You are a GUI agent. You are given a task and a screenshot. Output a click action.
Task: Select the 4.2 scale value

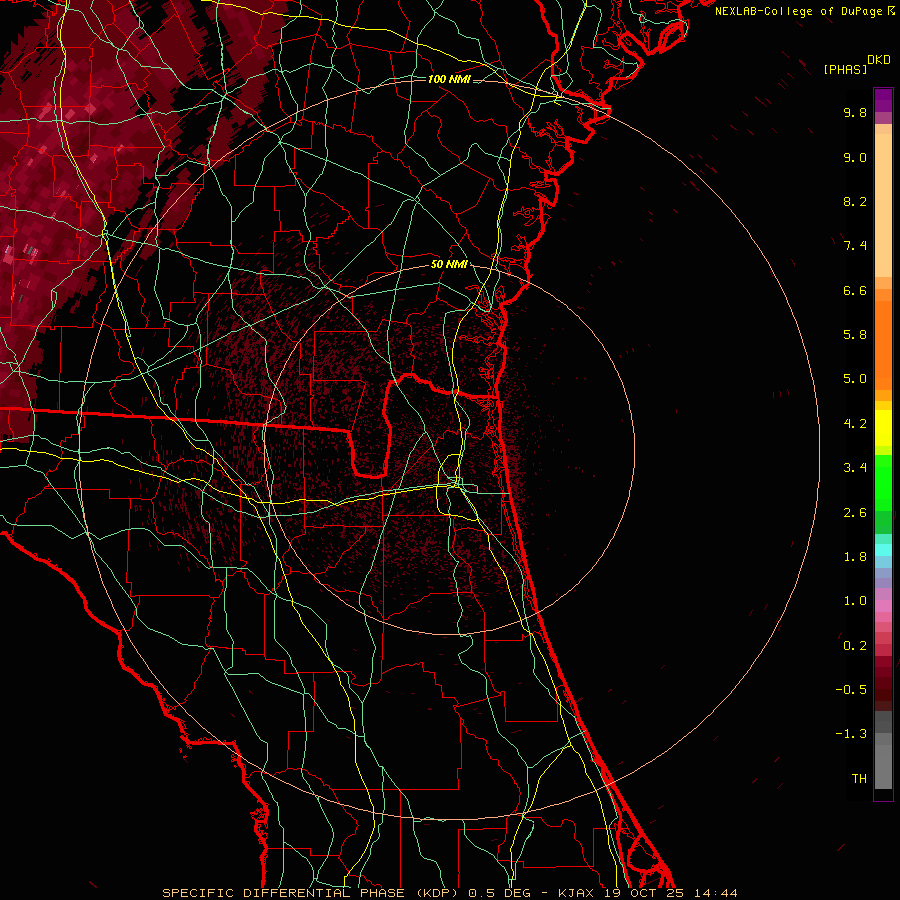pos(855,424)
